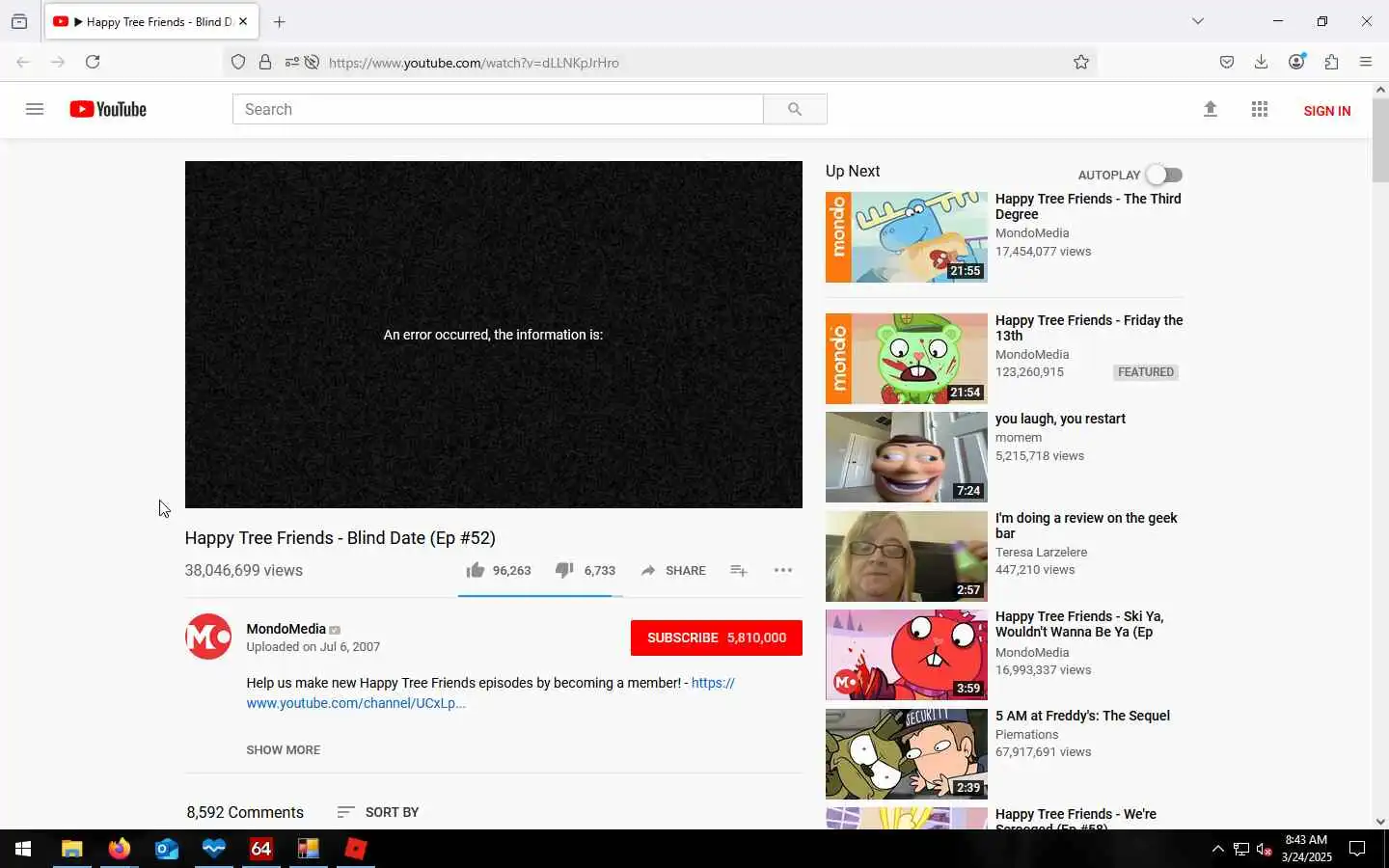This screenshot has height=868, width=1389.
Task: Select the Happy Tree Friends browser tab
Action: coord(152,21)
